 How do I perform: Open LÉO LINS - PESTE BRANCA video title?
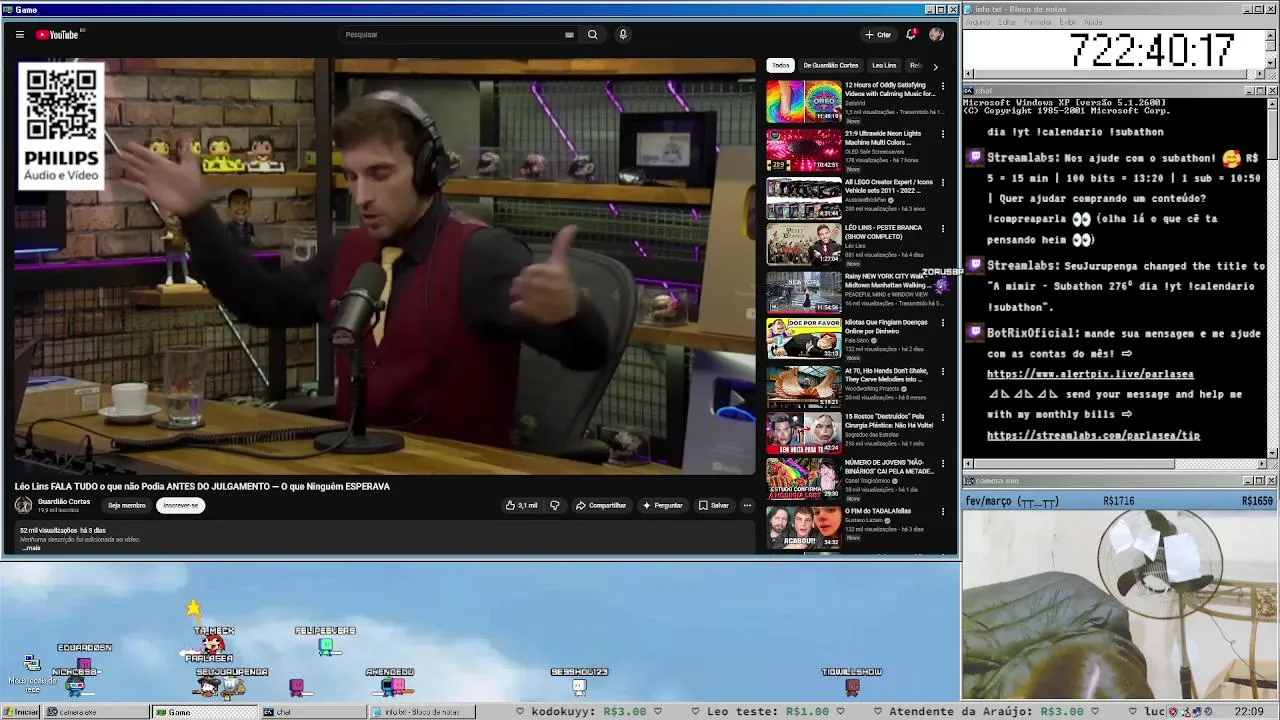(x=883, y=232)
